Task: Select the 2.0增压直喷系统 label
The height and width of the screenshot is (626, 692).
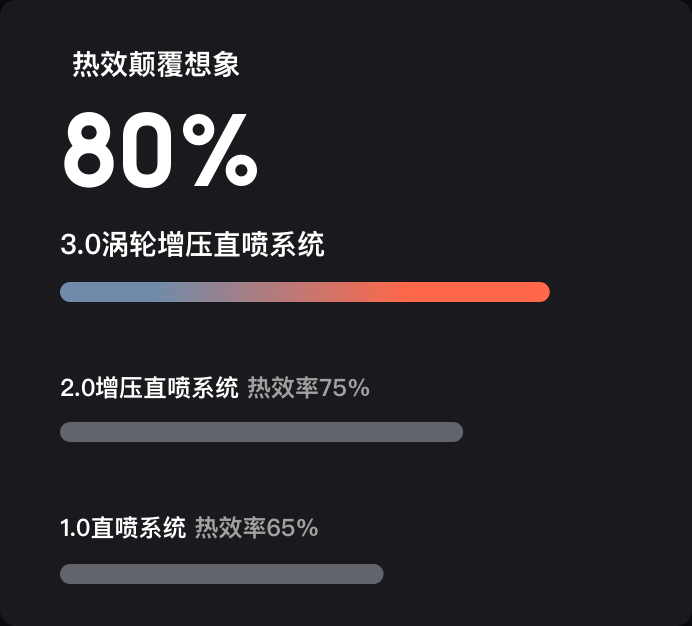Action: pyautogui.click(x=149, y=388)
